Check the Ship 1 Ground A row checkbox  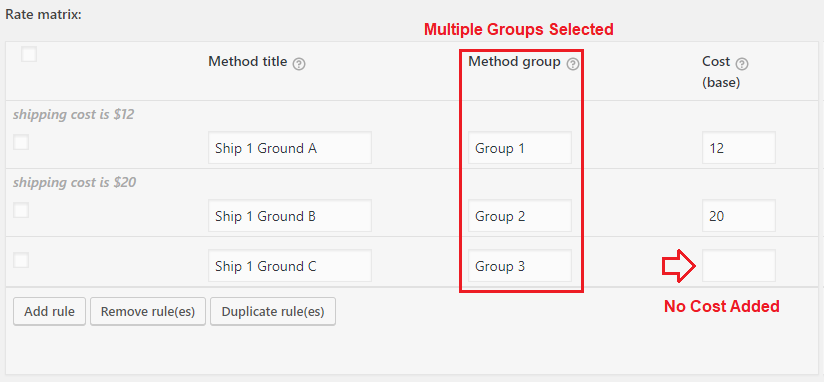pos(21,142)
